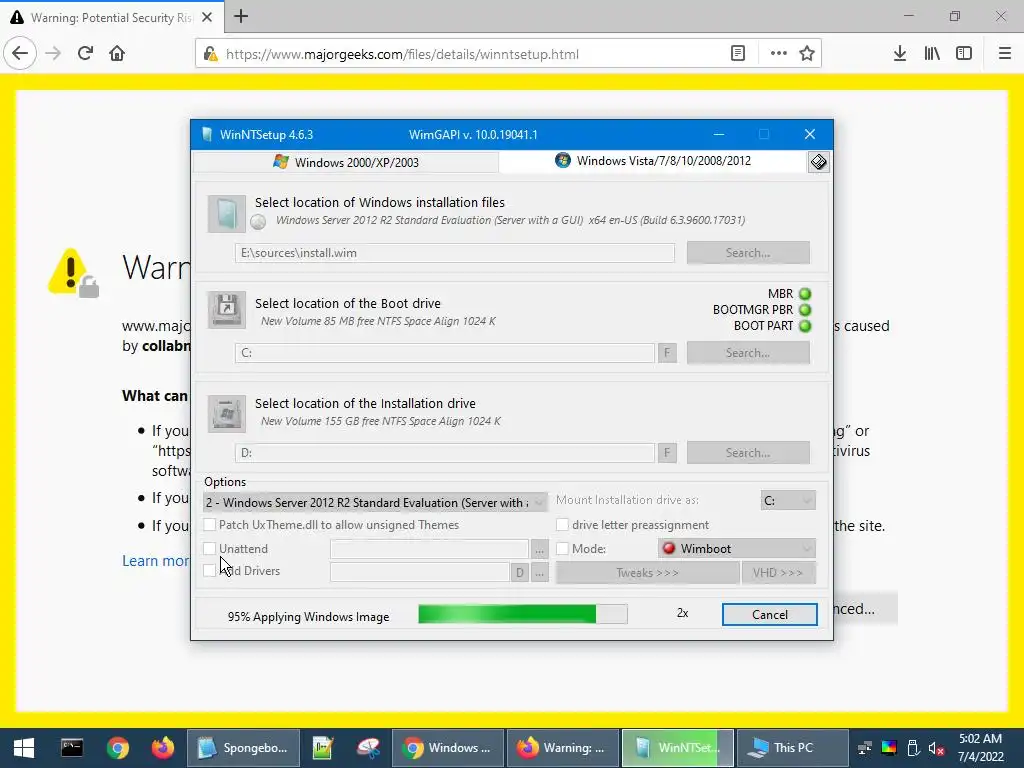Open VHD >>> panel

(778, 573)
